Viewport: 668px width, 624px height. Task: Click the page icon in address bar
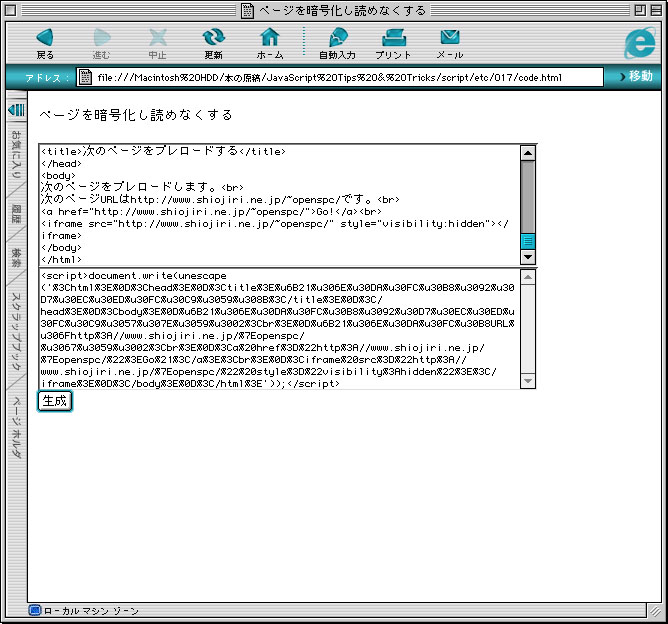(85, 77)
